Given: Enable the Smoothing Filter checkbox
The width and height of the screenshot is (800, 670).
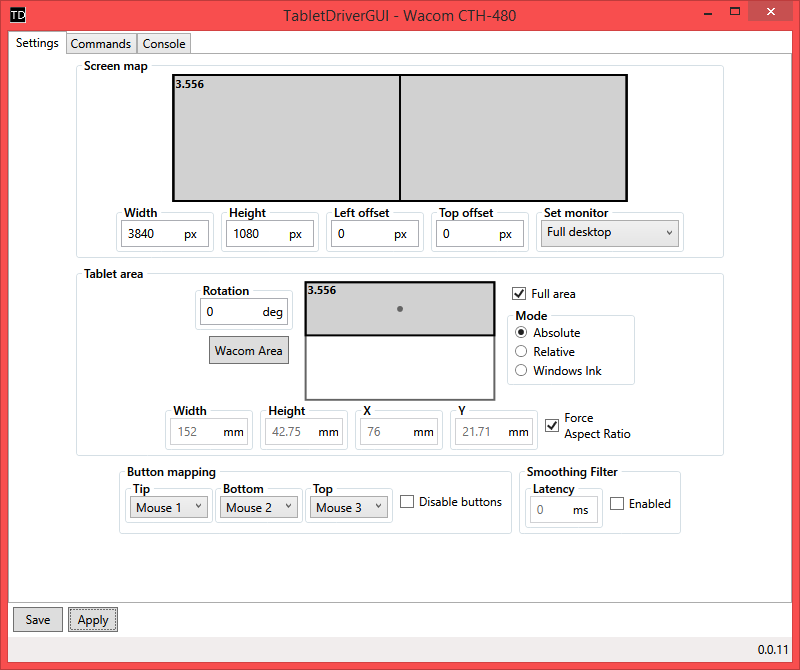Looking at the screenshot, I should [617, 504].
